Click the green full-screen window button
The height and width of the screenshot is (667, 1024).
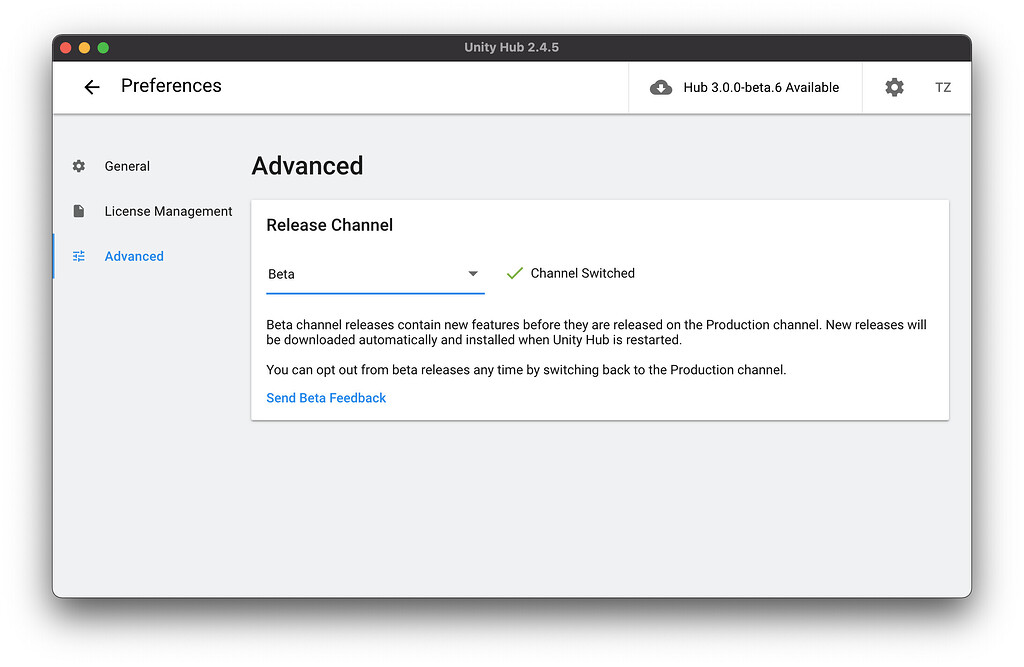click(102, 48)
